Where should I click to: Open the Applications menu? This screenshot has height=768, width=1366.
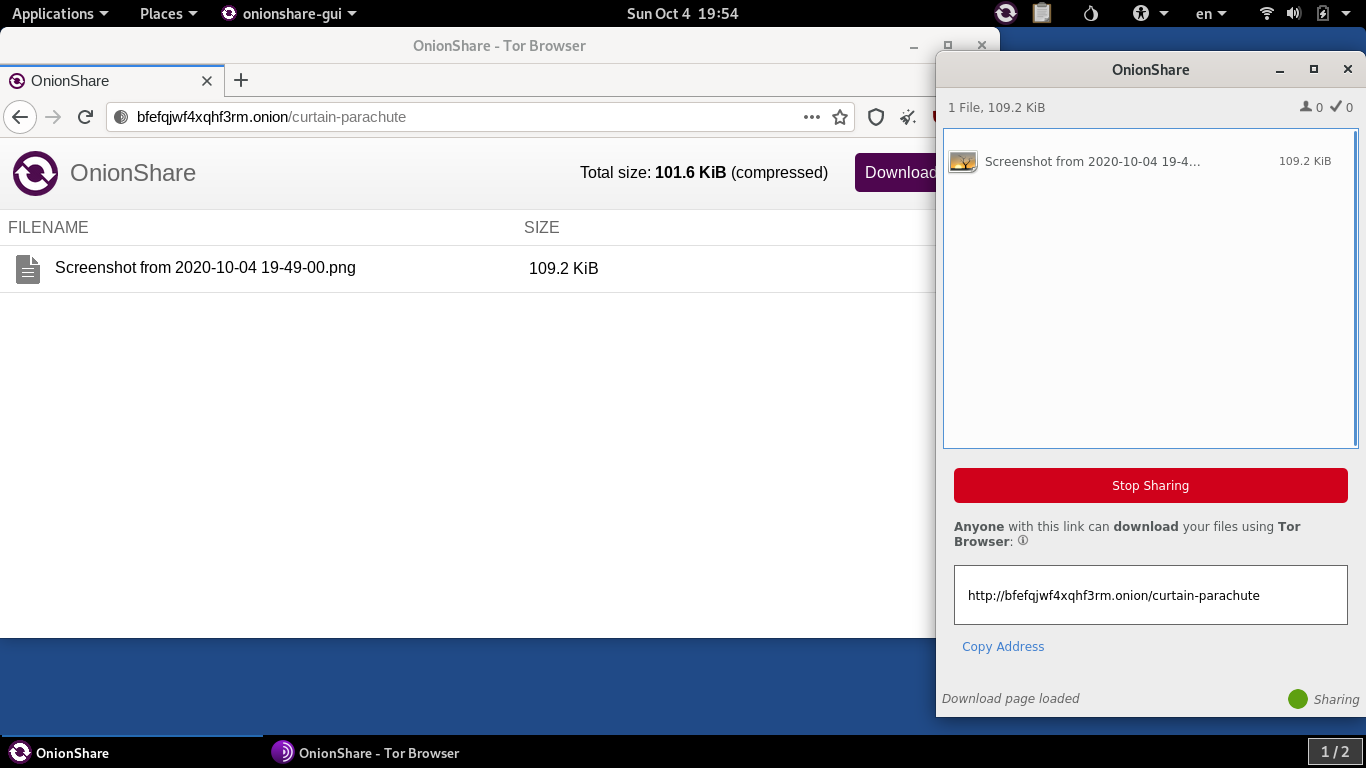tap(60, 13)
